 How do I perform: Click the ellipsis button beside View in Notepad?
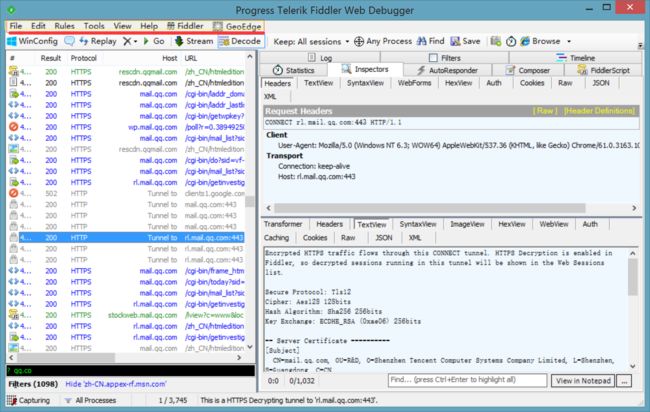(624, 381)
